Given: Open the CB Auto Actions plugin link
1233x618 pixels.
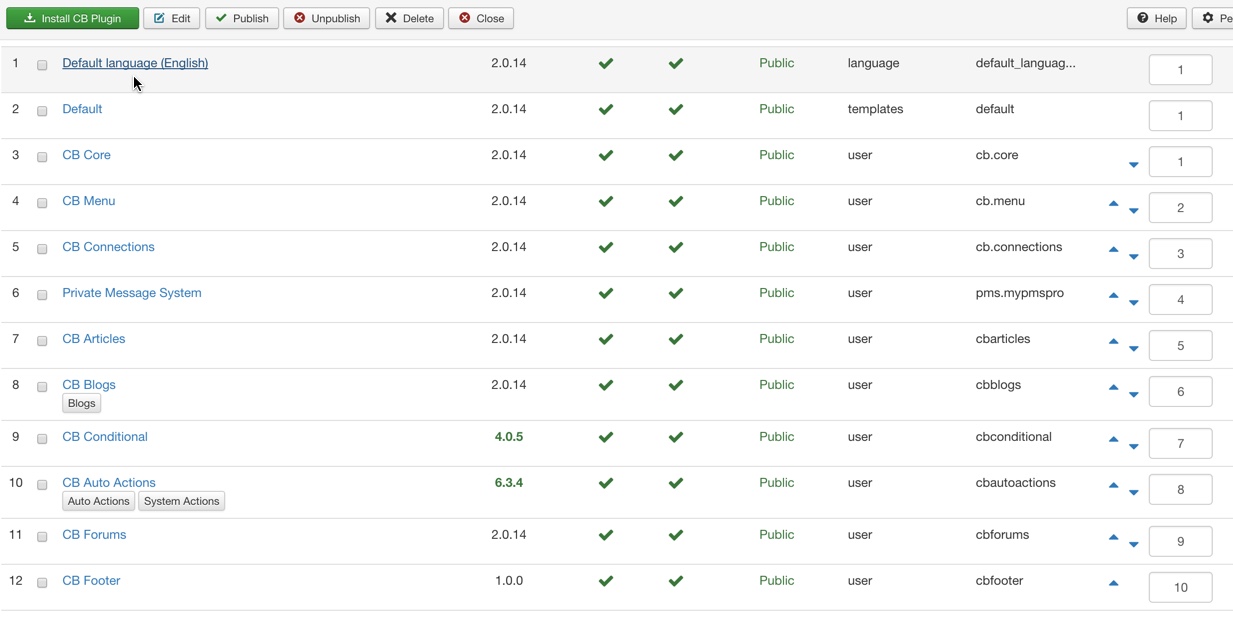Looking at the screenshot, I should click(x=109, y=483).
